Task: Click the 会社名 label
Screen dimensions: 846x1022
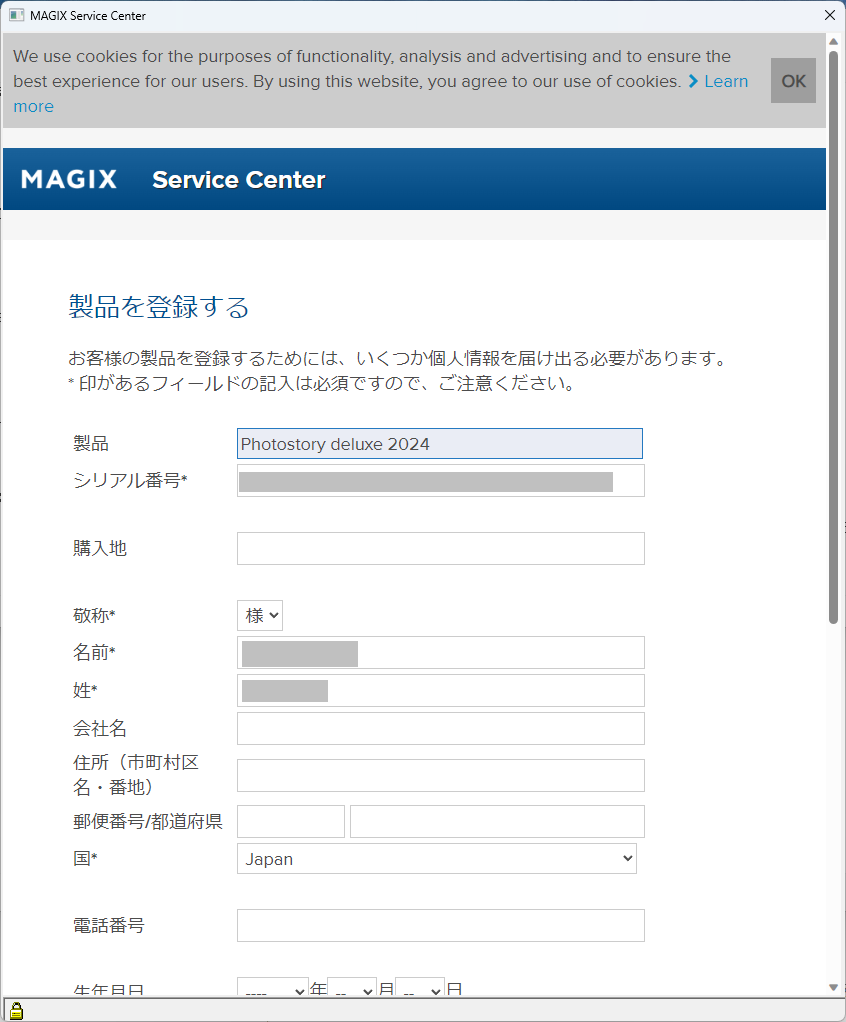Action: tap(100, 728)
